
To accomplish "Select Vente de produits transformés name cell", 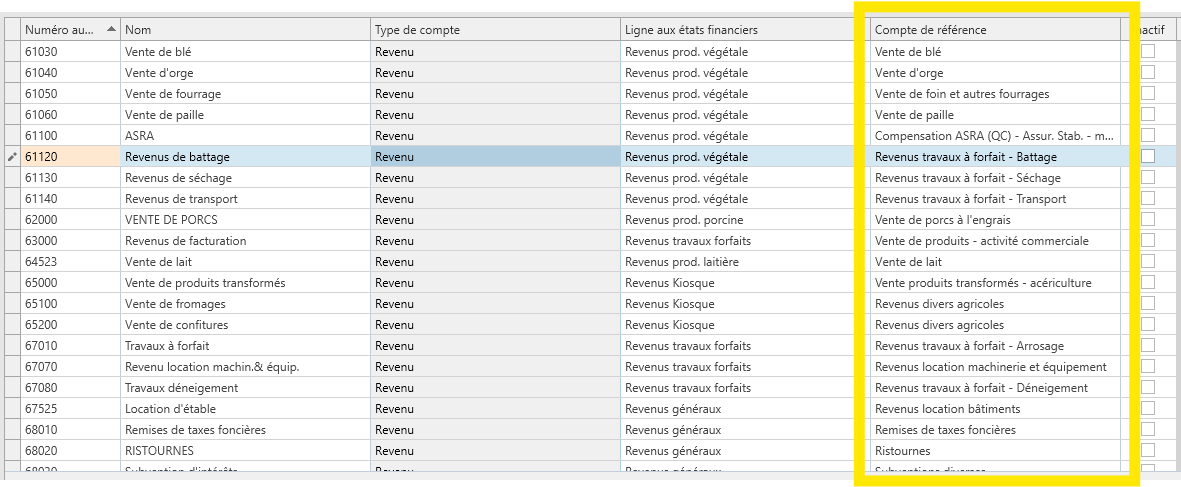I will [x=245, y=283].
